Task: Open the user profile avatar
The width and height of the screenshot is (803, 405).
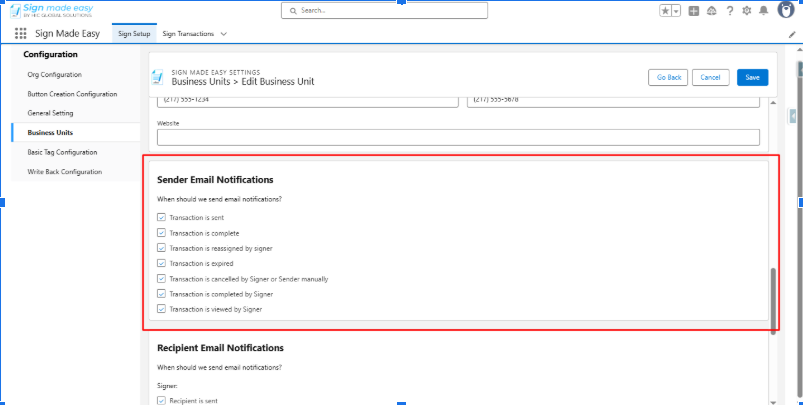Action: (786, 10)
